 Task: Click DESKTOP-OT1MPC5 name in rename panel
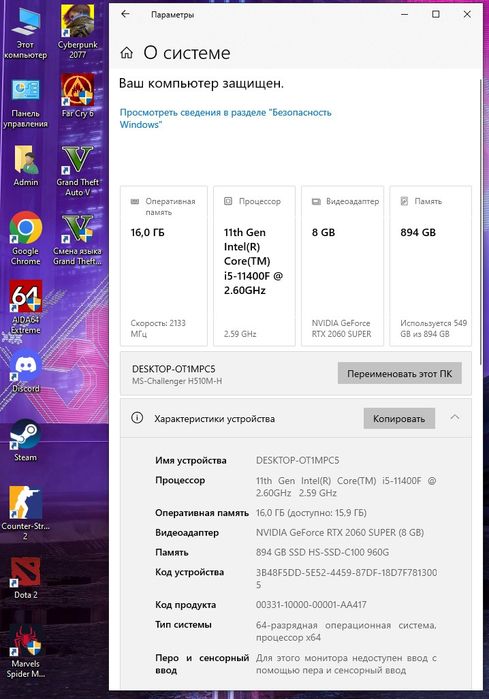click(173, 369)
